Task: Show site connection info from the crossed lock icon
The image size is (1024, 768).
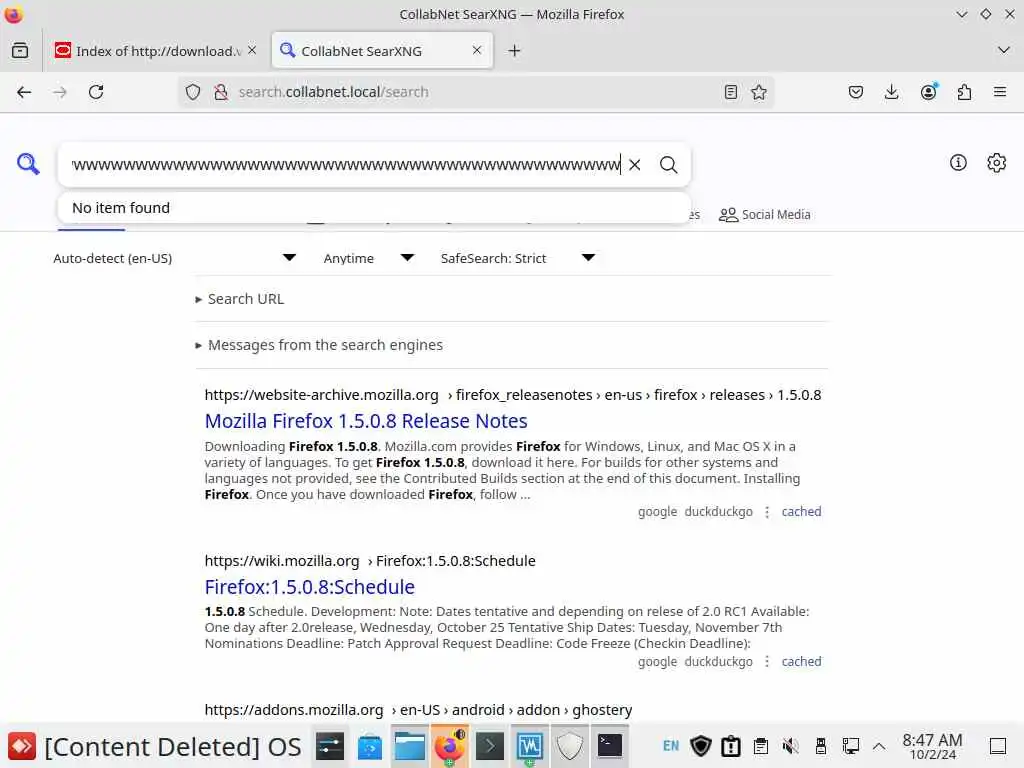Action: tap(221, 92)
